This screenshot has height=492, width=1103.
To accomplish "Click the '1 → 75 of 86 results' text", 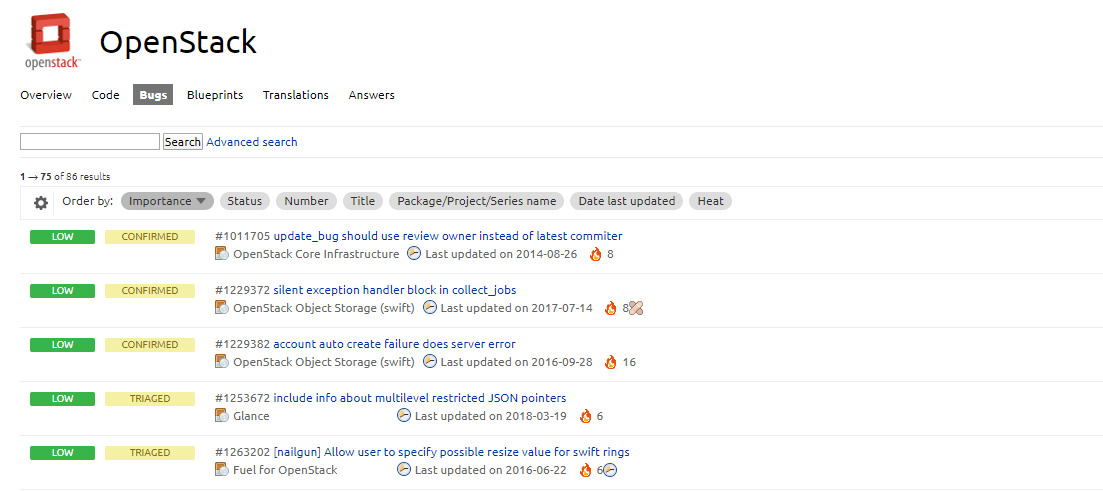I will (65, 177).
